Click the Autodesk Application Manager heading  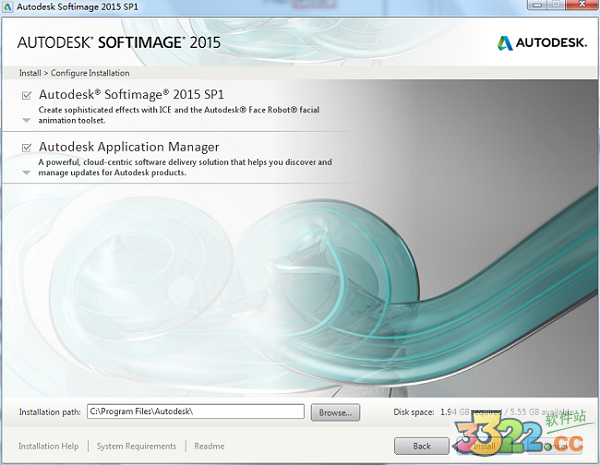tap(129, 147)
